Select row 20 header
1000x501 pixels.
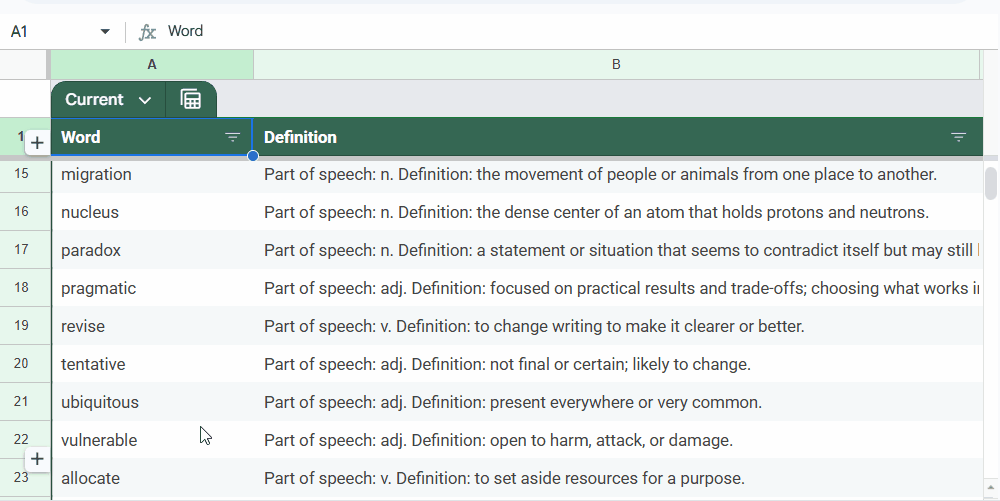pyautogui.click(x=22, y=364)
